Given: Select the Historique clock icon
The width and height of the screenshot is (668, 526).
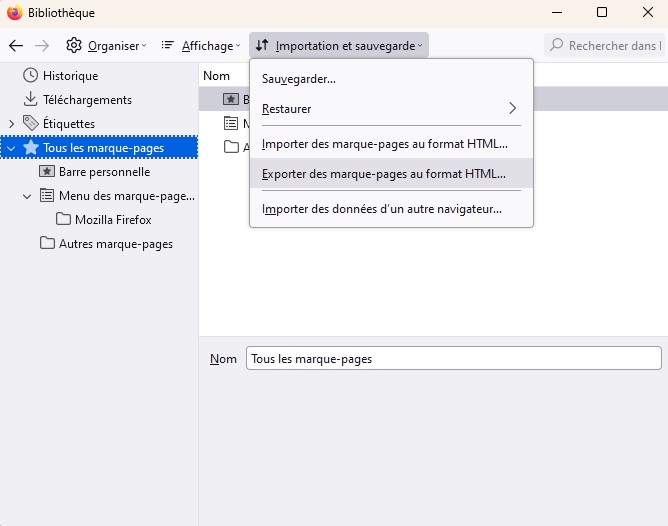Looking at the screenshot, I should [30, 76].
